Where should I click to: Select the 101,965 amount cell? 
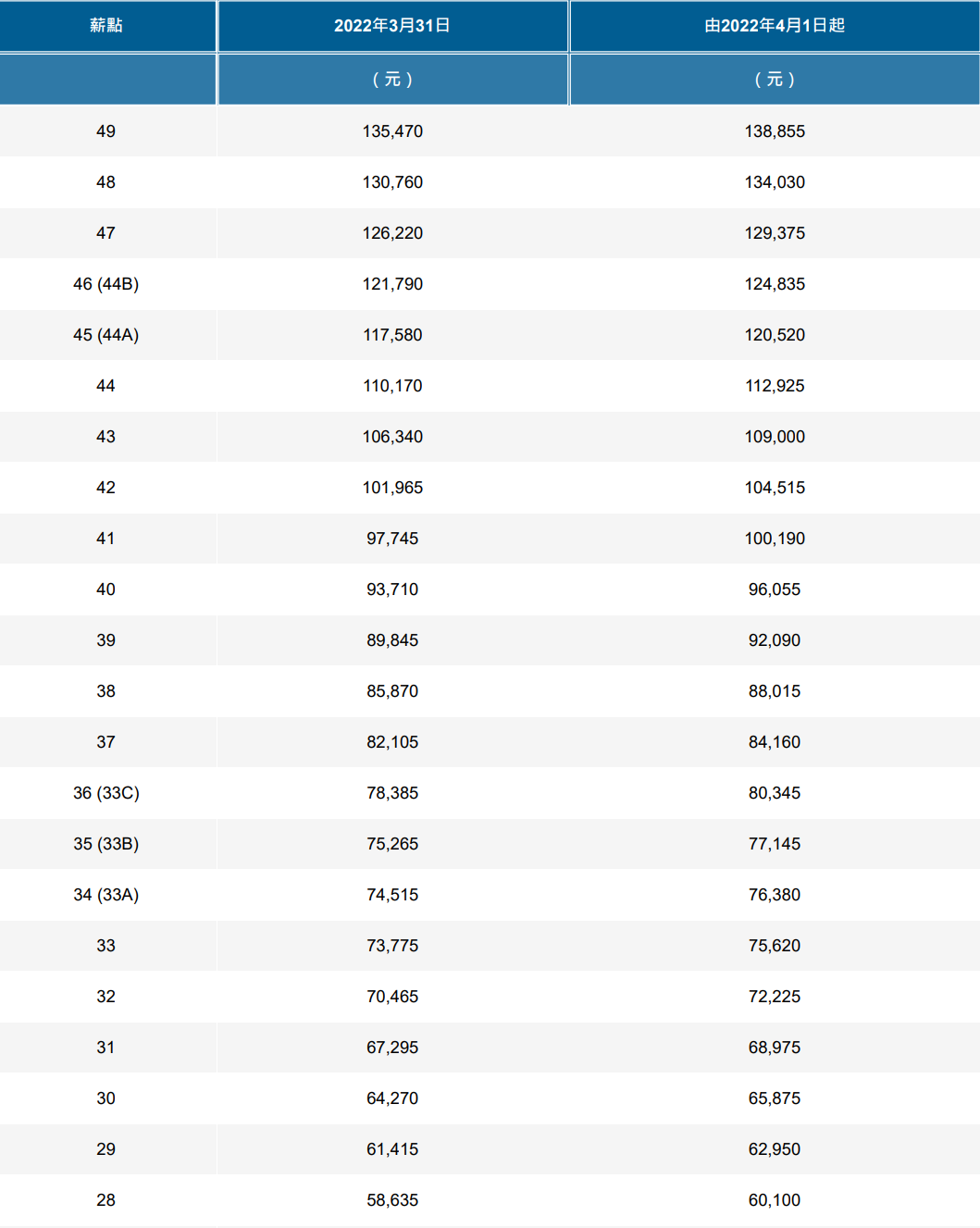pyautogui.click(x=392, y=488)
